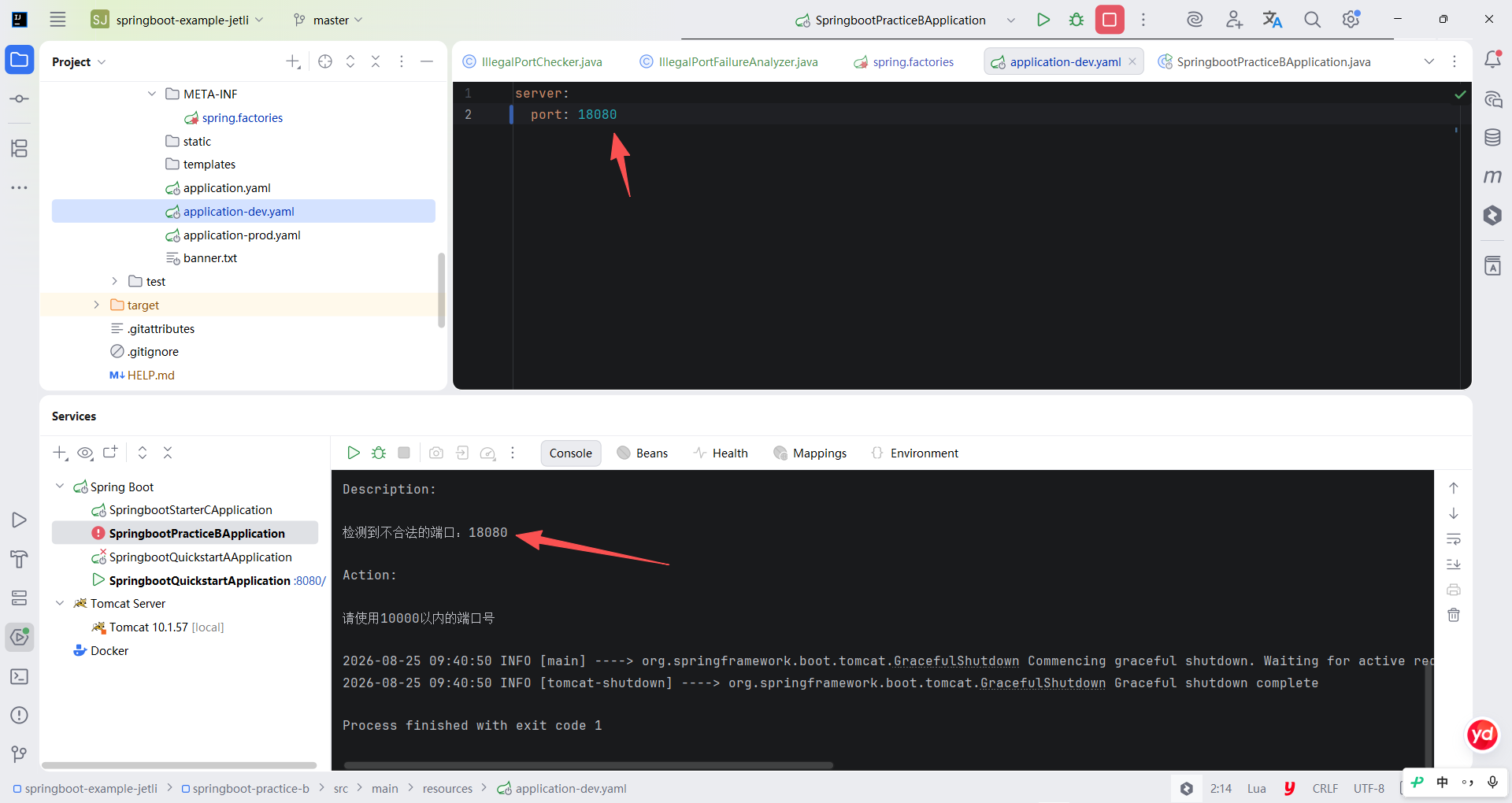Collapse all in the Project panel
This screenshot has width=1512, height=803.
point(376,61)
